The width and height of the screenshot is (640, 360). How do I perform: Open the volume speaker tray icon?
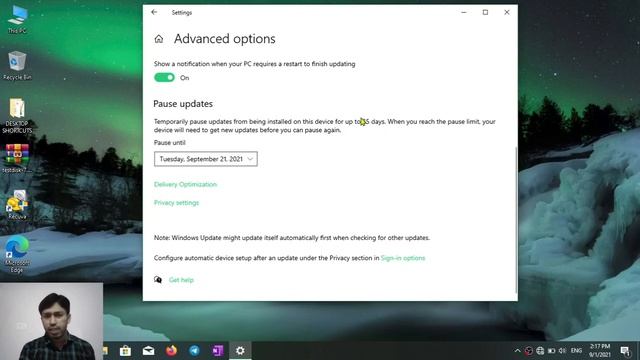click(562, 351)
